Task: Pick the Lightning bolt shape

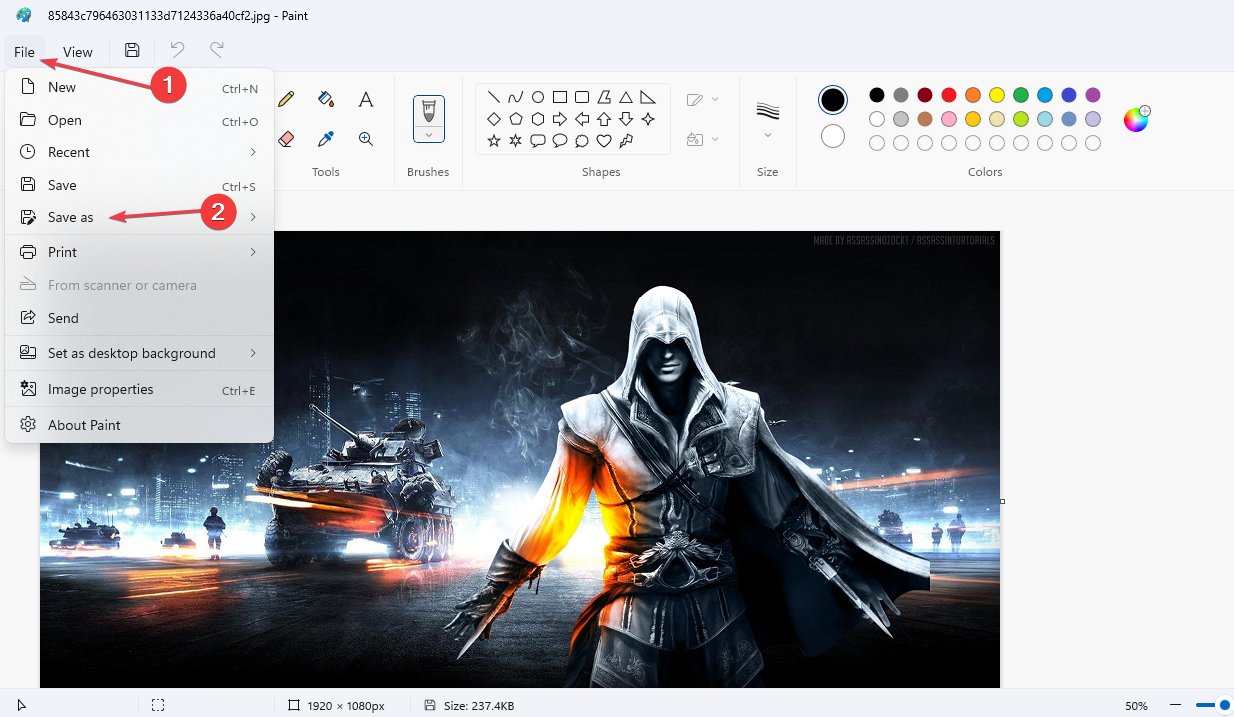Action: tap(626, 141)
